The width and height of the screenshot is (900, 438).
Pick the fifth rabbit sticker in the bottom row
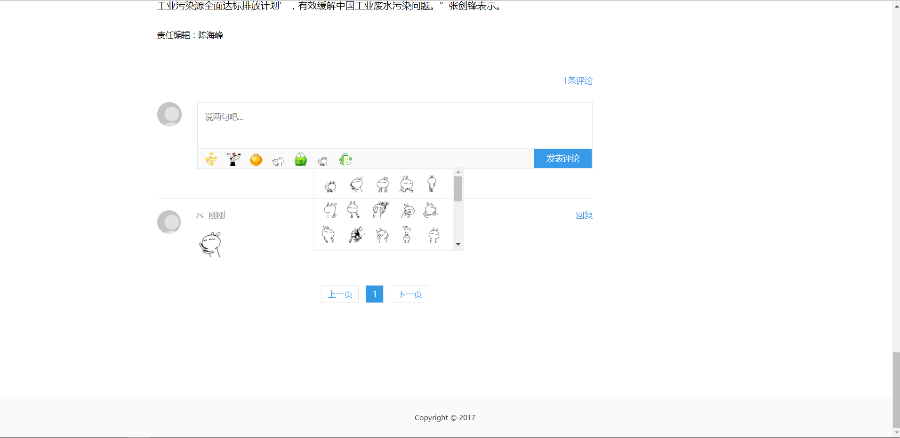coord(433,235)
